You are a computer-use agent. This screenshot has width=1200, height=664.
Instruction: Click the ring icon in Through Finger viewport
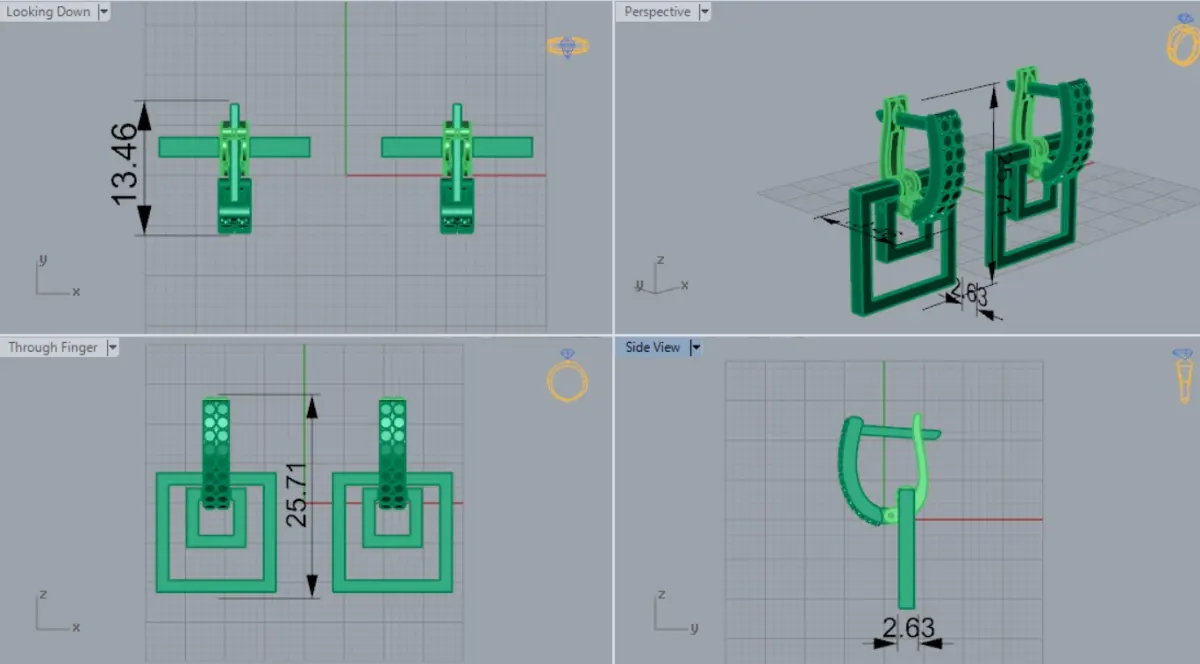point(567,375)
